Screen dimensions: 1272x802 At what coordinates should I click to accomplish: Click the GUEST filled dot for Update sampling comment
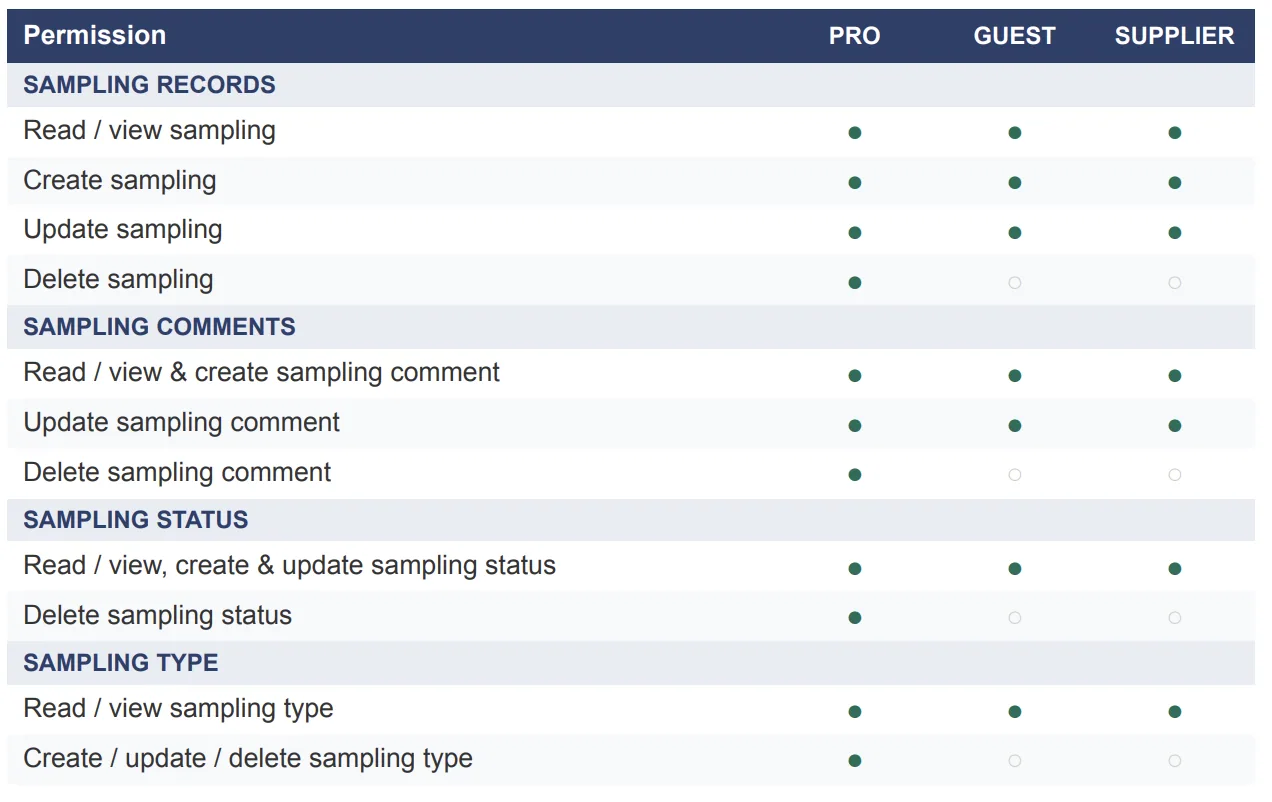click(x=1014, y=425)
